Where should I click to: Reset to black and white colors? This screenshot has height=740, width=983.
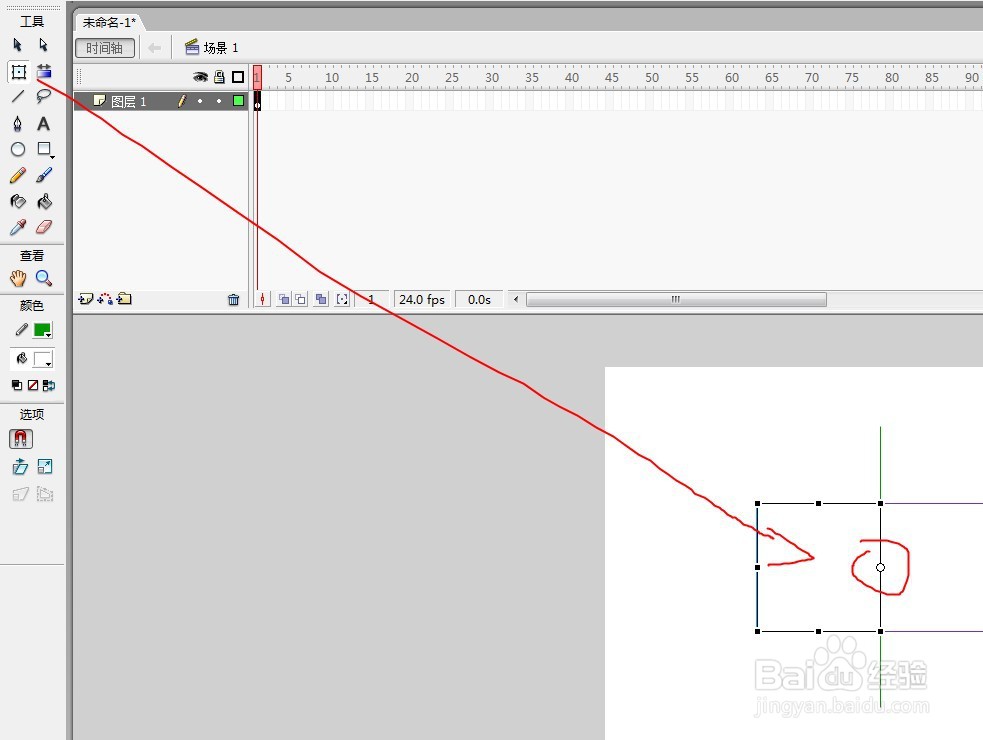coord(17,385)
